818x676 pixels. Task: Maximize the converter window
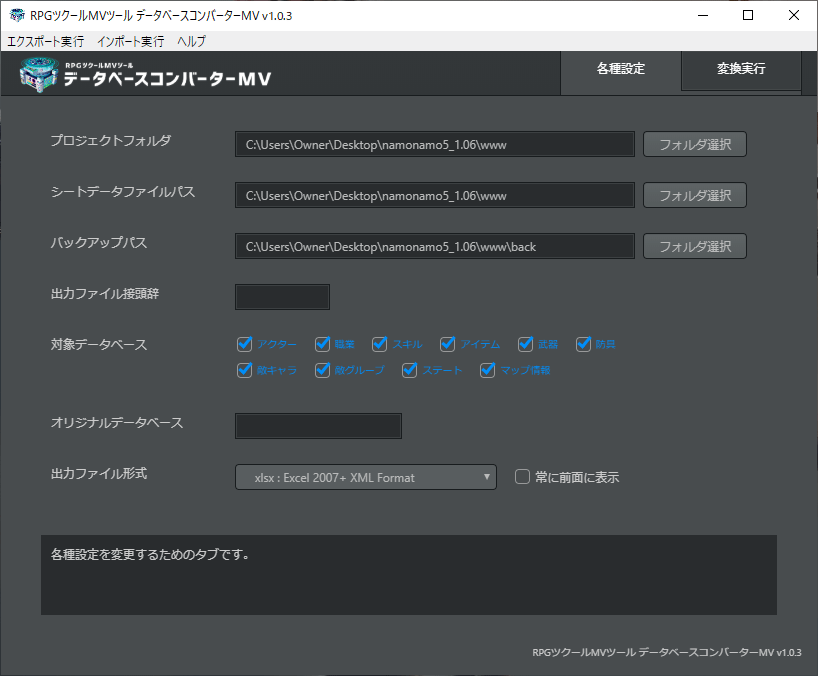point(748,15)
